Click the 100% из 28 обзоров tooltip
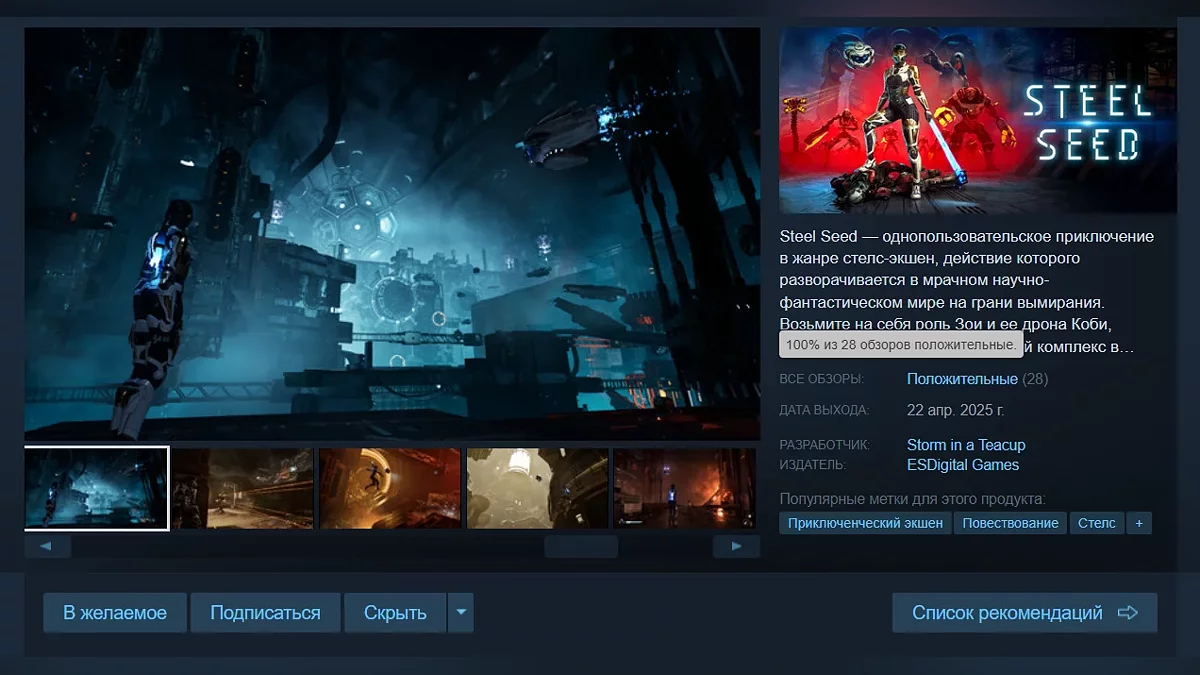The image size is (1200, 675). tap(900, 345)
